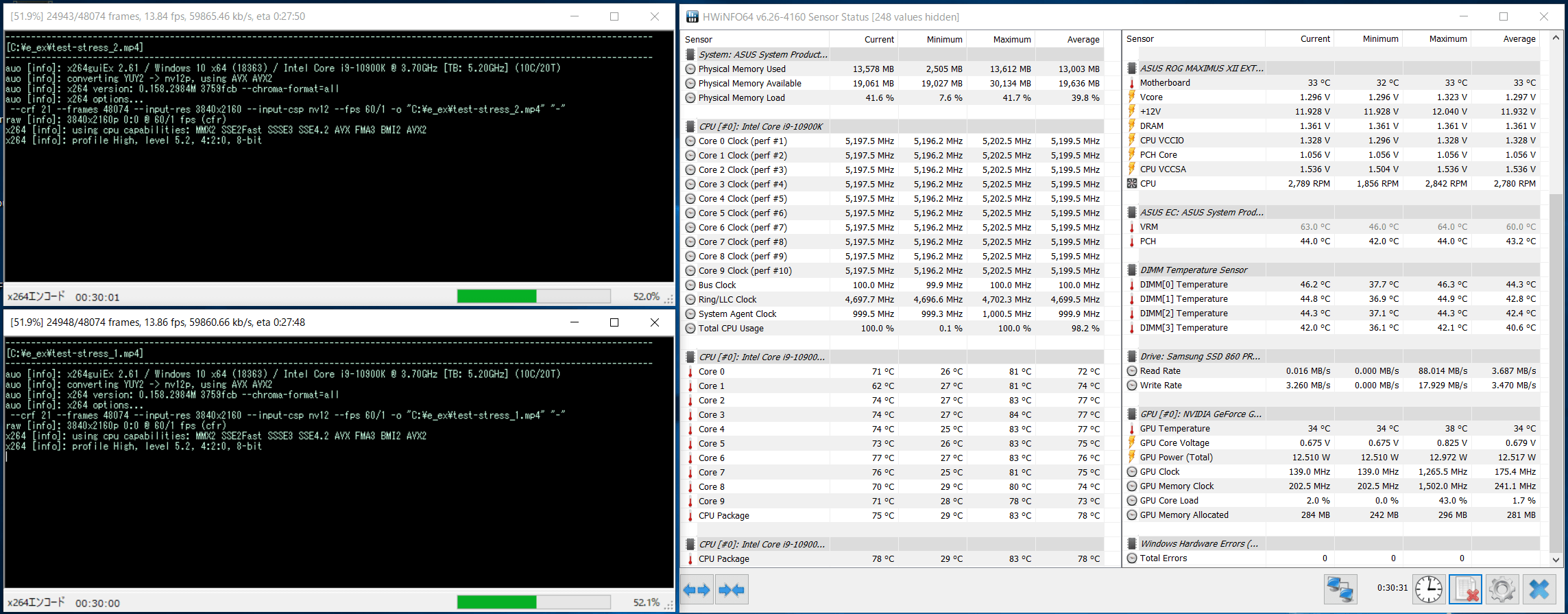Viewport: 1568px width, 614px height.
Task: Select the Windows Hardware Errors group header
Action: coord(1332,544)
